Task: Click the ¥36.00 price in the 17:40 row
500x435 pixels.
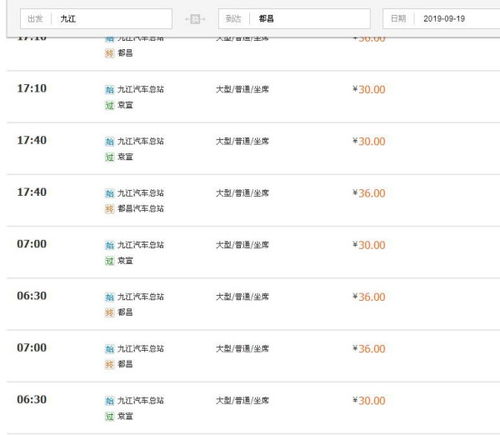Action: tap(369, 193)
